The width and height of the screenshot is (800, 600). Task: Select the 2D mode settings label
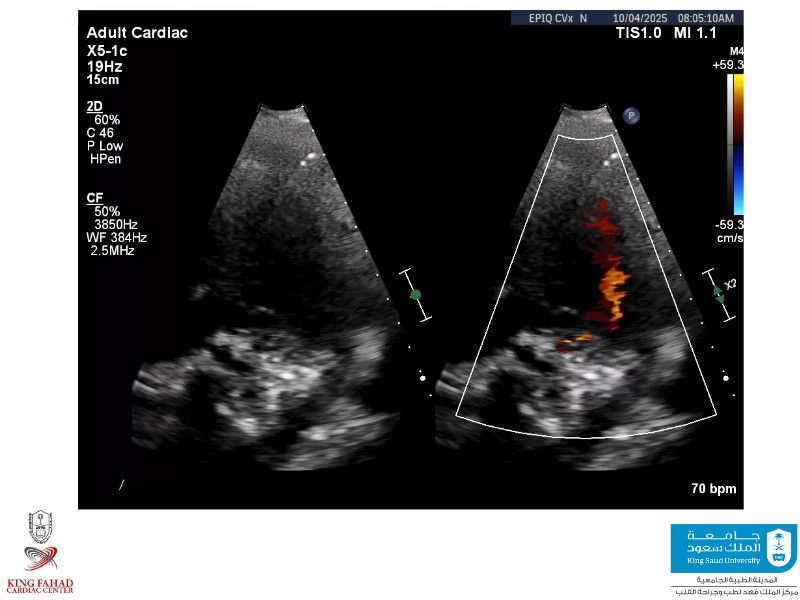point(95,107)
